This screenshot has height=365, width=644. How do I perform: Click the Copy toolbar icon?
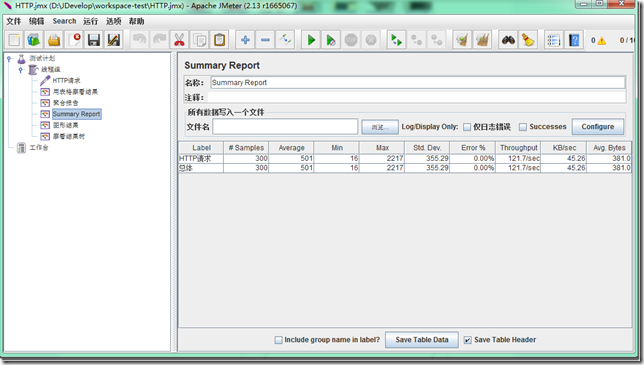coord(200,40)
